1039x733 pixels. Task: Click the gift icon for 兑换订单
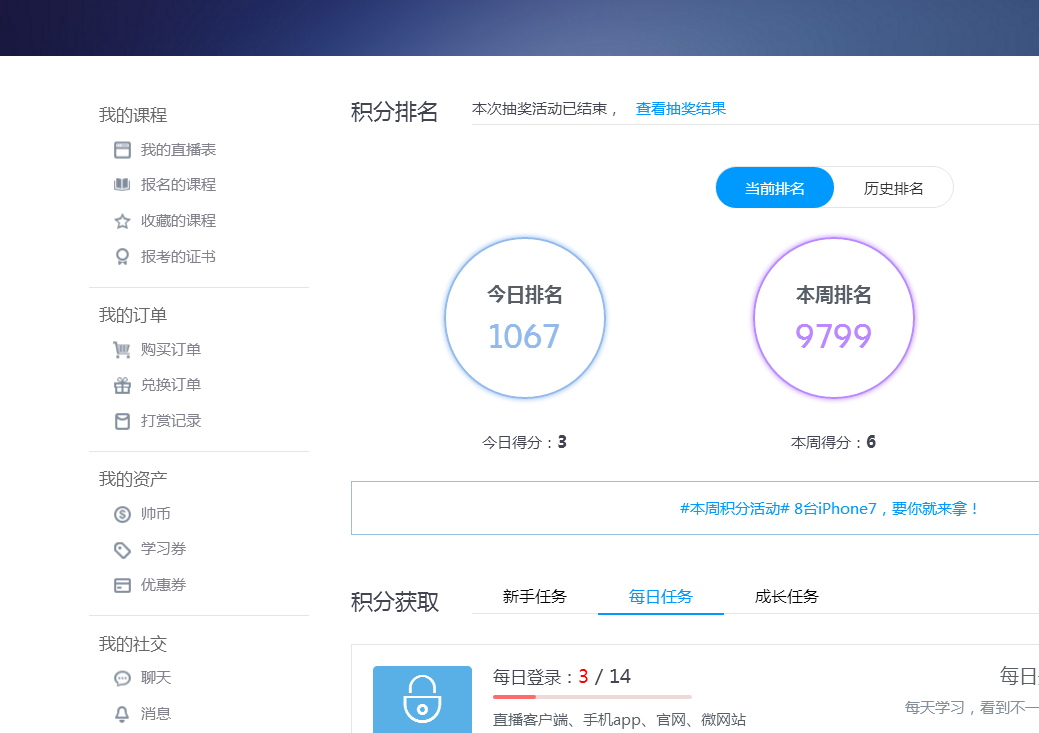[122, 385]
